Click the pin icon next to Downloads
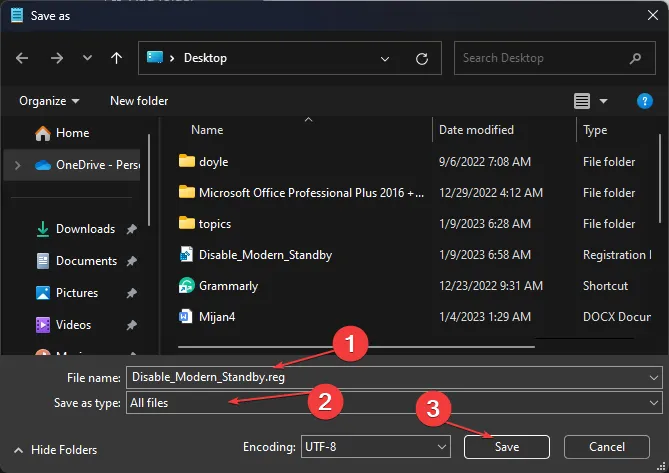The width and height of the screenshot is (669, 473). point(131,229)
